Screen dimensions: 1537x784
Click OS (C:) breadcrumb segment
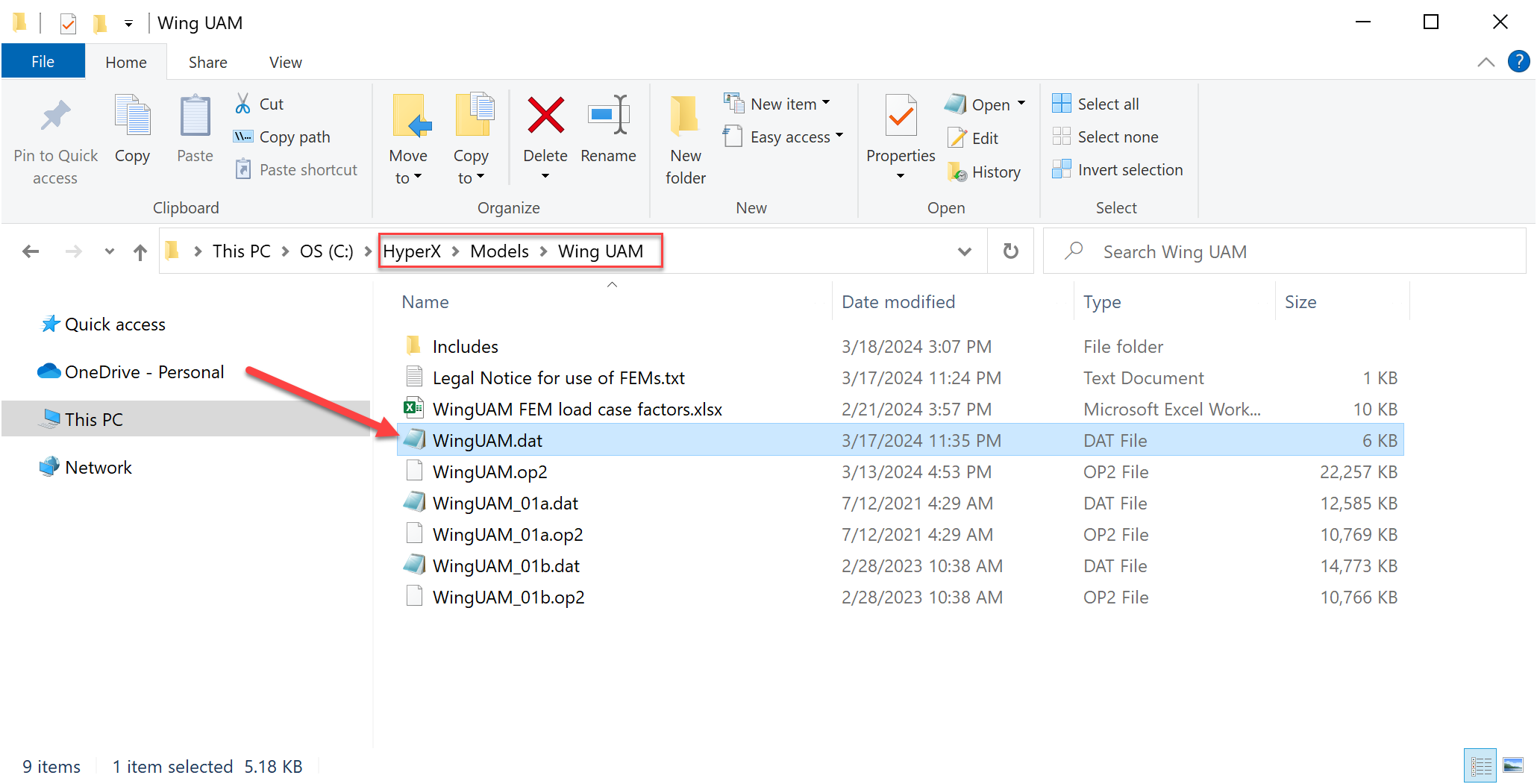[327, 251]
